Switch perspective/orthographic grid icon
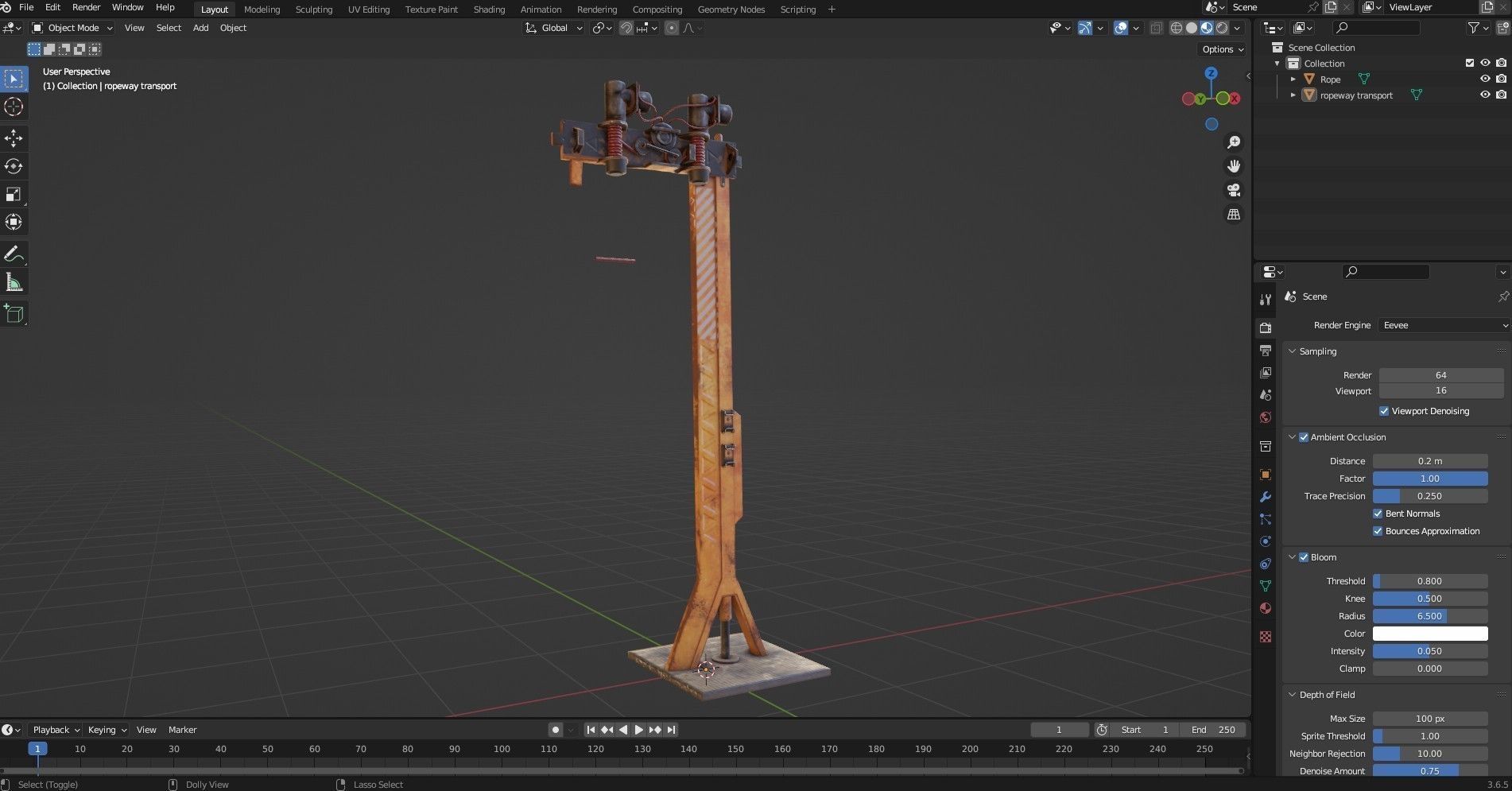This screenshot has width=1512, height=791. 1234,215
